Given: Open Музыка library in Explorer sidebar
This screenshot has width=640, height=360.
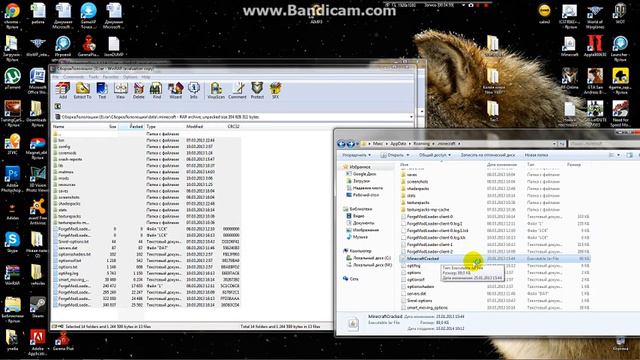Looking at the screenshot, I should coord(360,237).
